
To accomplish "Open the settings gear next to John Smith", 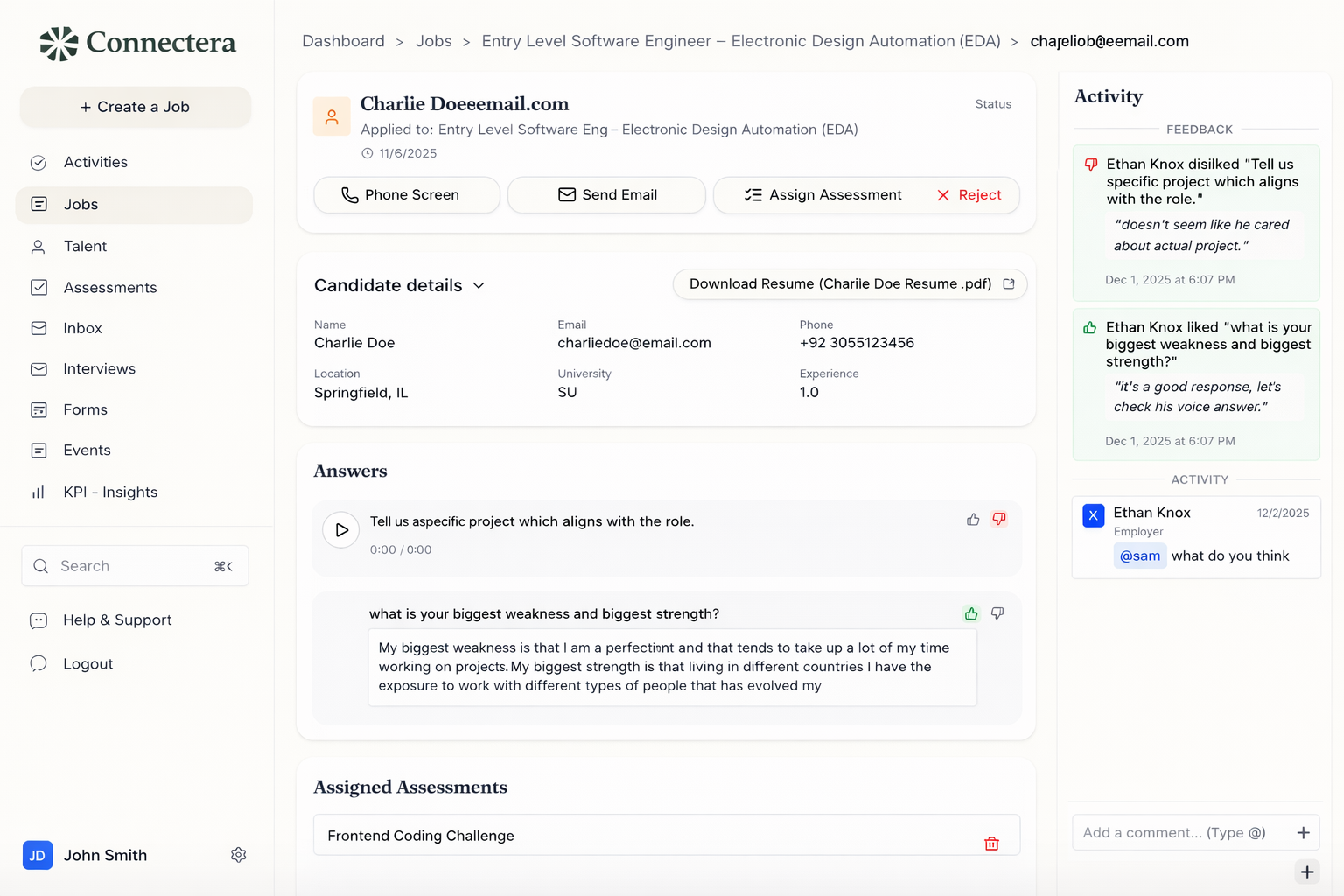I will (x=238, y=855).
